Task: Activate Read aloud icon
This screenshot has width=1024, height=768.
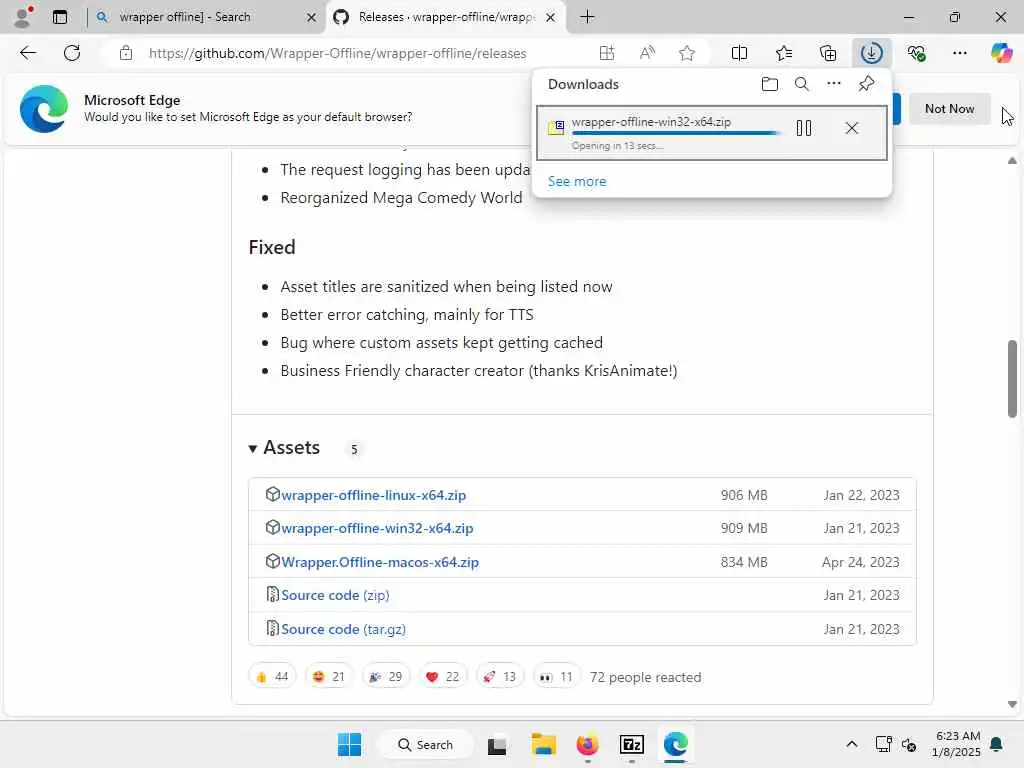Action: coord(647,53)
